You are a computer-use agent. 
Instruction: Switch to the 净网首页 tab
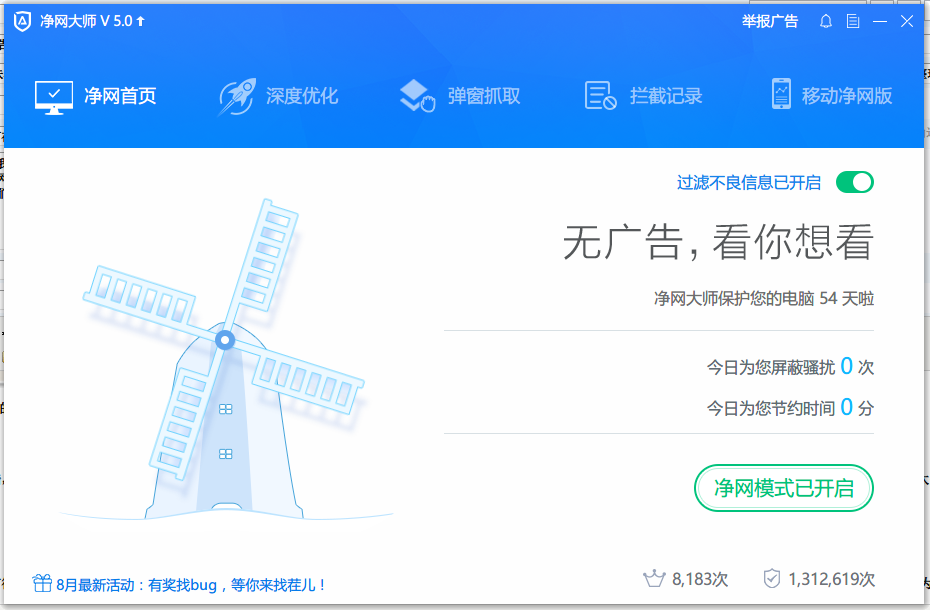96,96
